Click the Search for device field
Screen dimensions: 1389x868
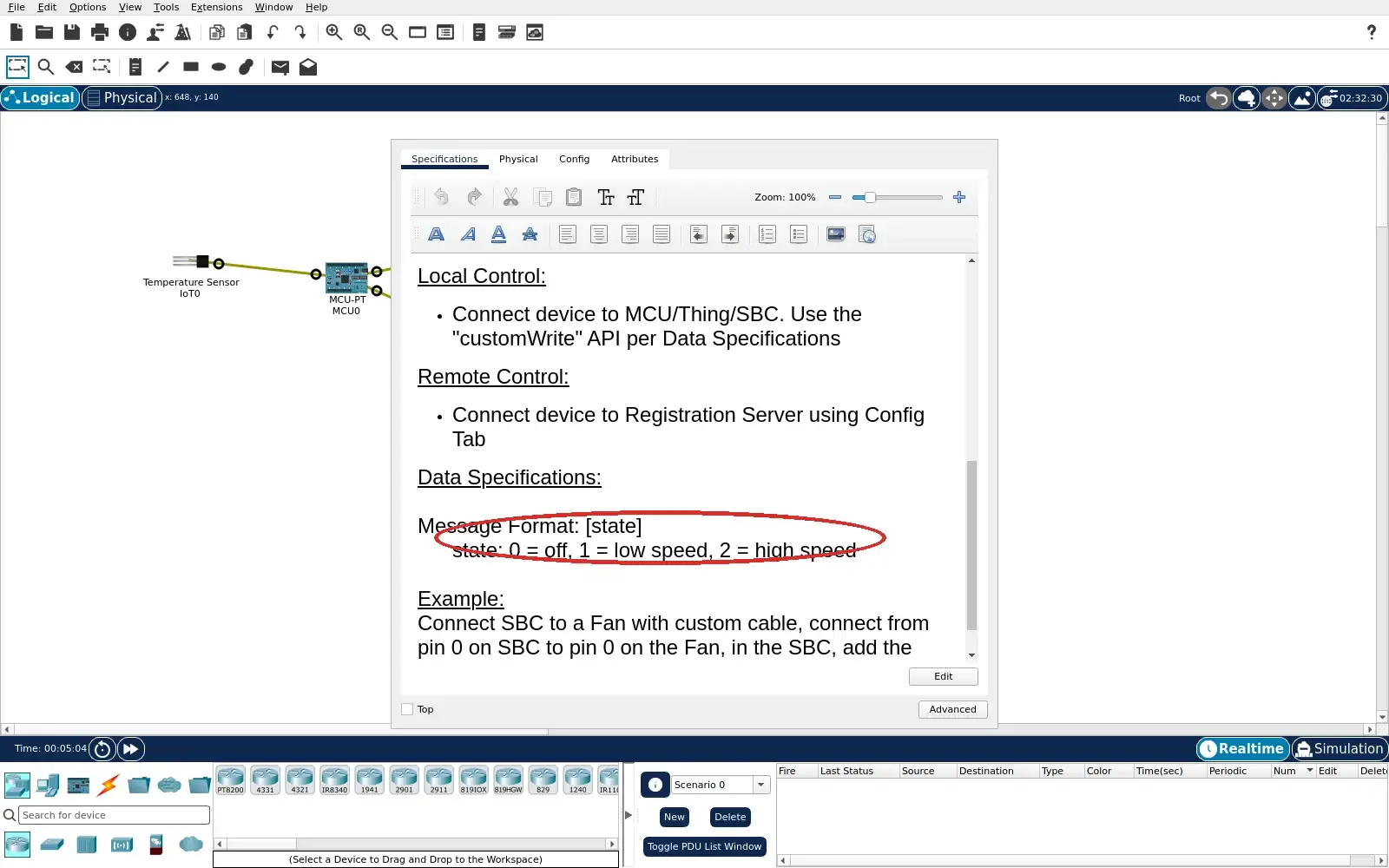114,815
